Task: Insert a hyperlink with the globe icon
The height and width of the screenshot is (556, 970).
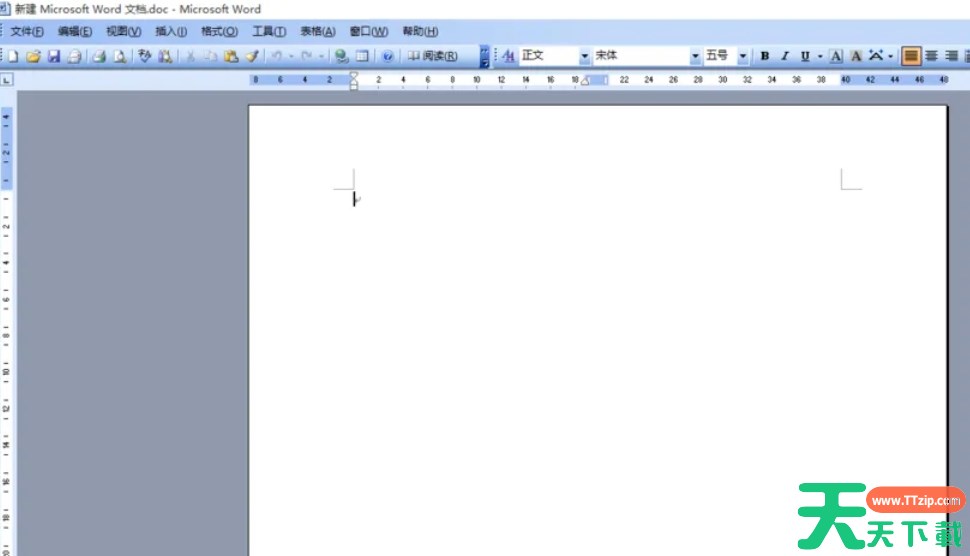Action: 341,56
